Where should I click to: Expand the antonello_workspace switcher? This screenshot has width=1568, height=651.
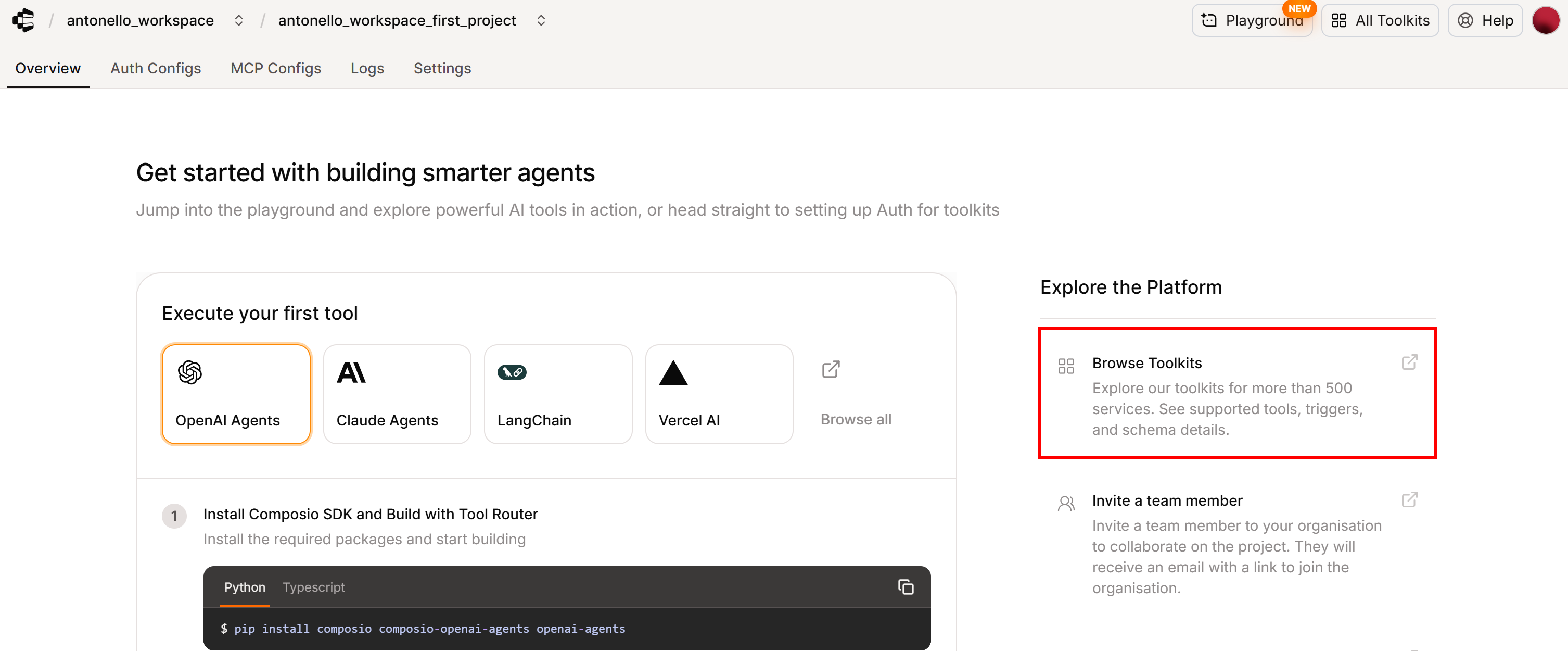[238, 20]
